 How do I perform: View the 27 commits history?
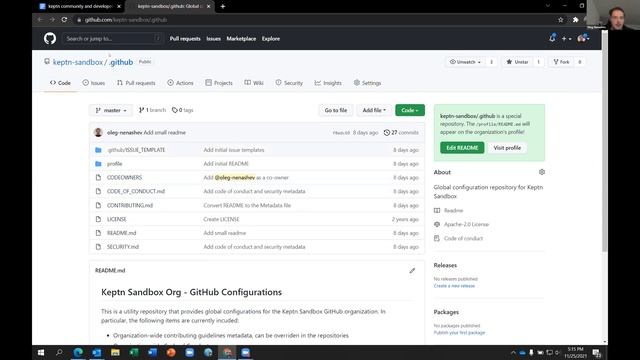click(401, 133)
